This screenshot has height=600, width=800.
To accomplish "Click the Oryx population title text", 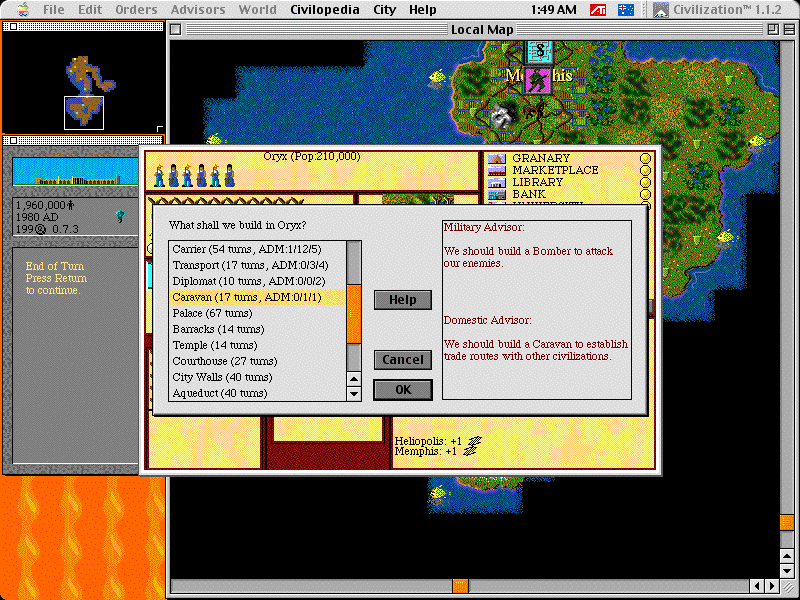I will tap(312, 156).
